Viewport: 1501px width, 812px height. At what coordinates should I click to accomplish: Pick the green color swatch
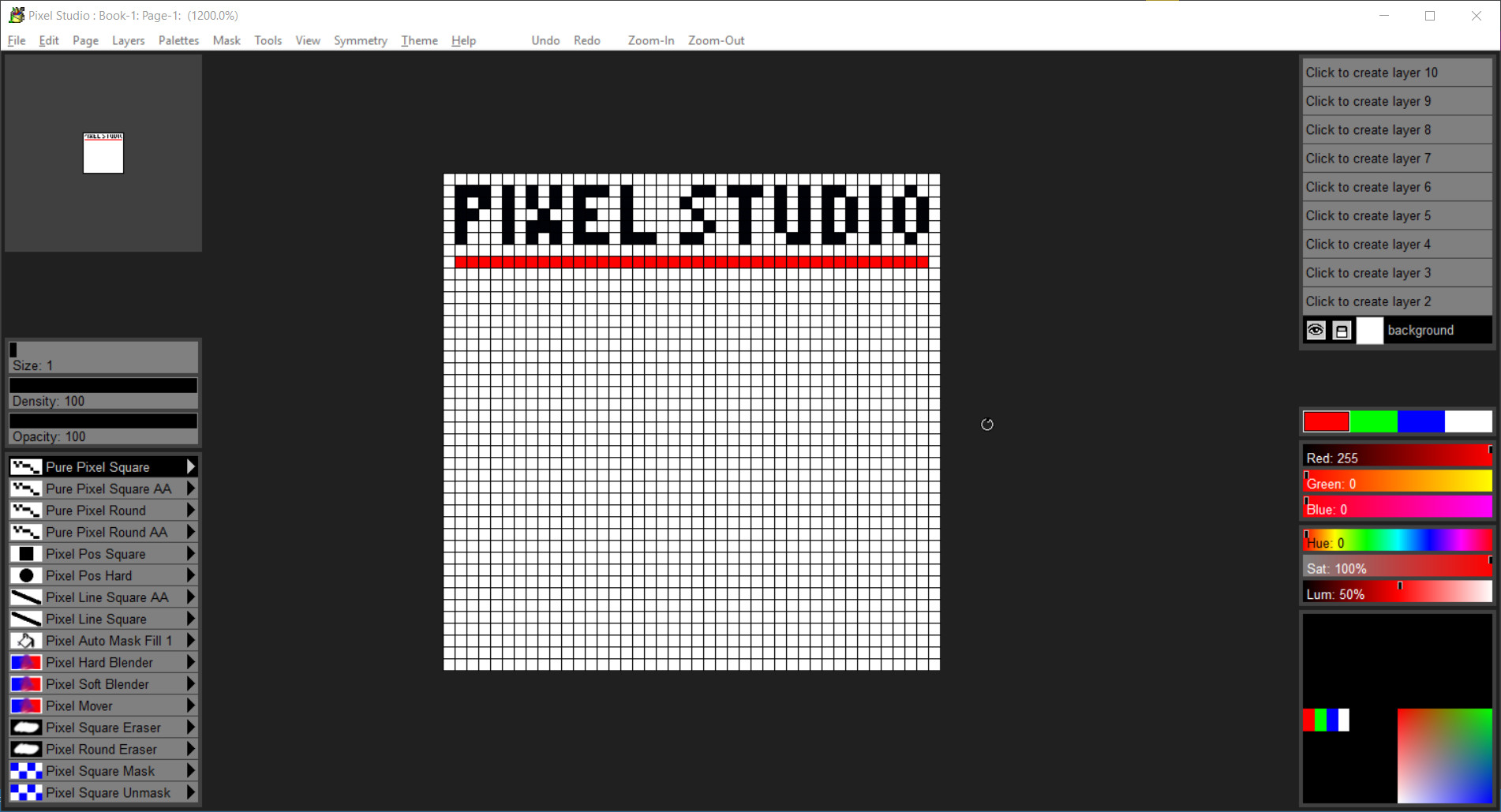coord(1374,421)
